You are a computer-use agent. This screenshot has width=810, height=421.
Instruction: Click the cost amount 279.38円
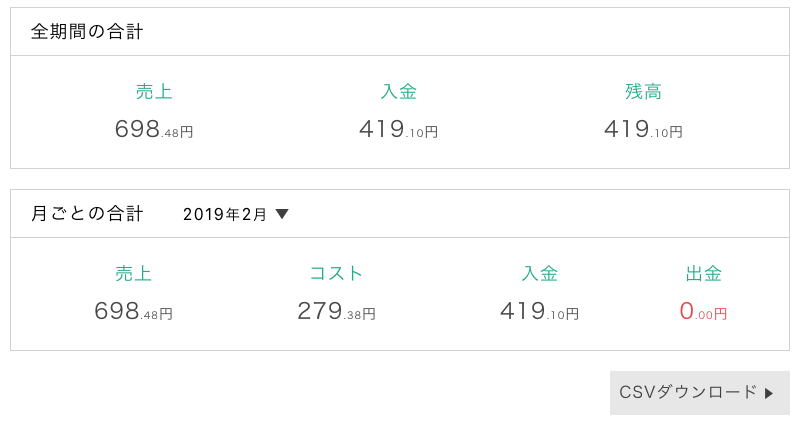(336, 311)
